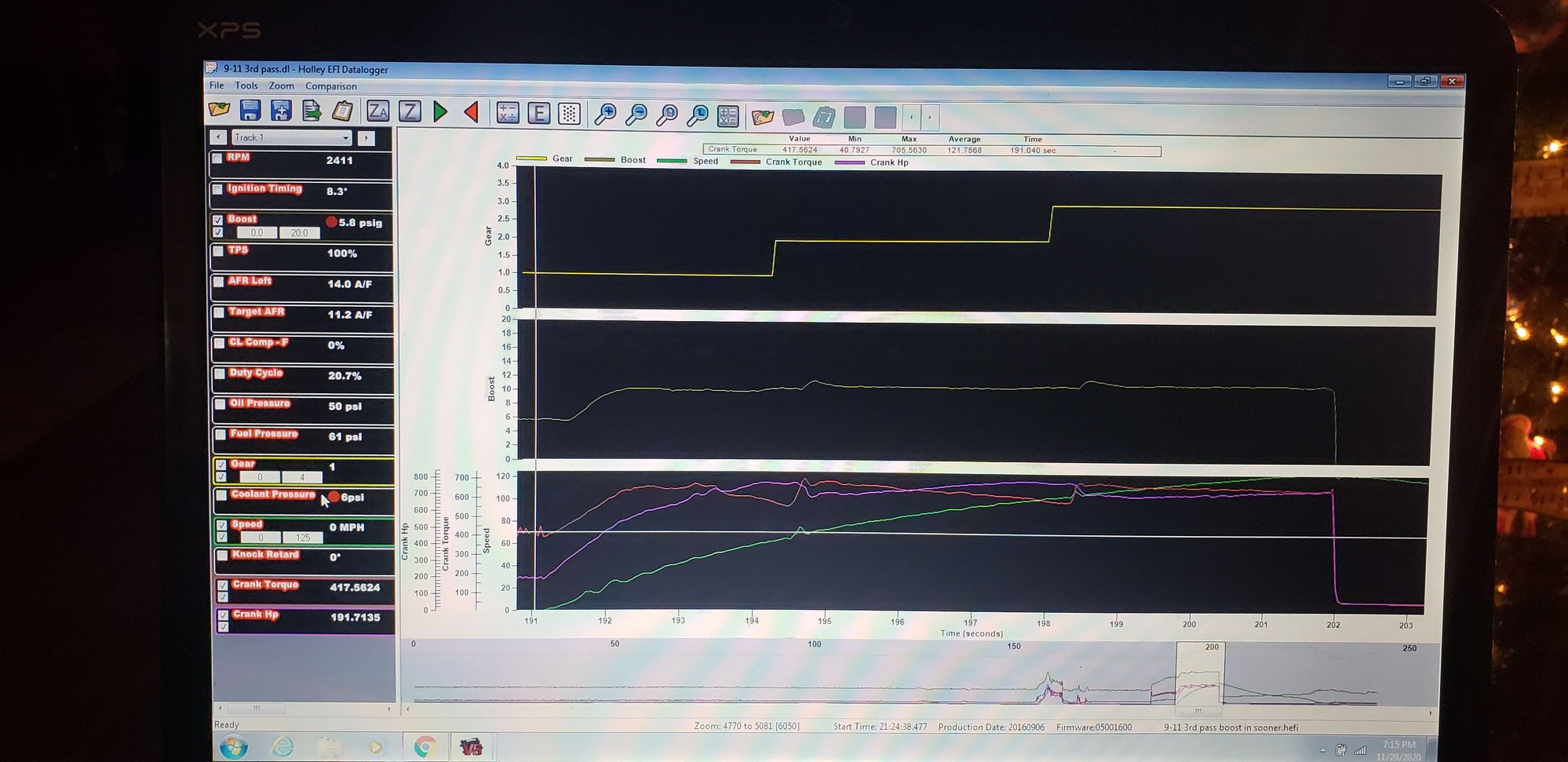1568x762 pixels.
Task: Open Chrome from the Windows taskbar
Action: [425, 746]
